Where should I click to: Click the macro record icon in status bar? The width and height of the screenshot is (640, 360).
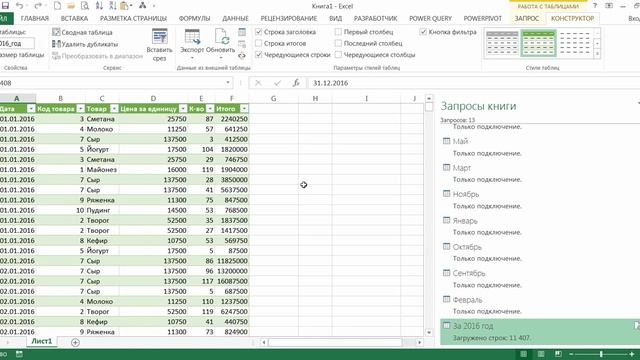pyautogui.click(x=19, y=354)
